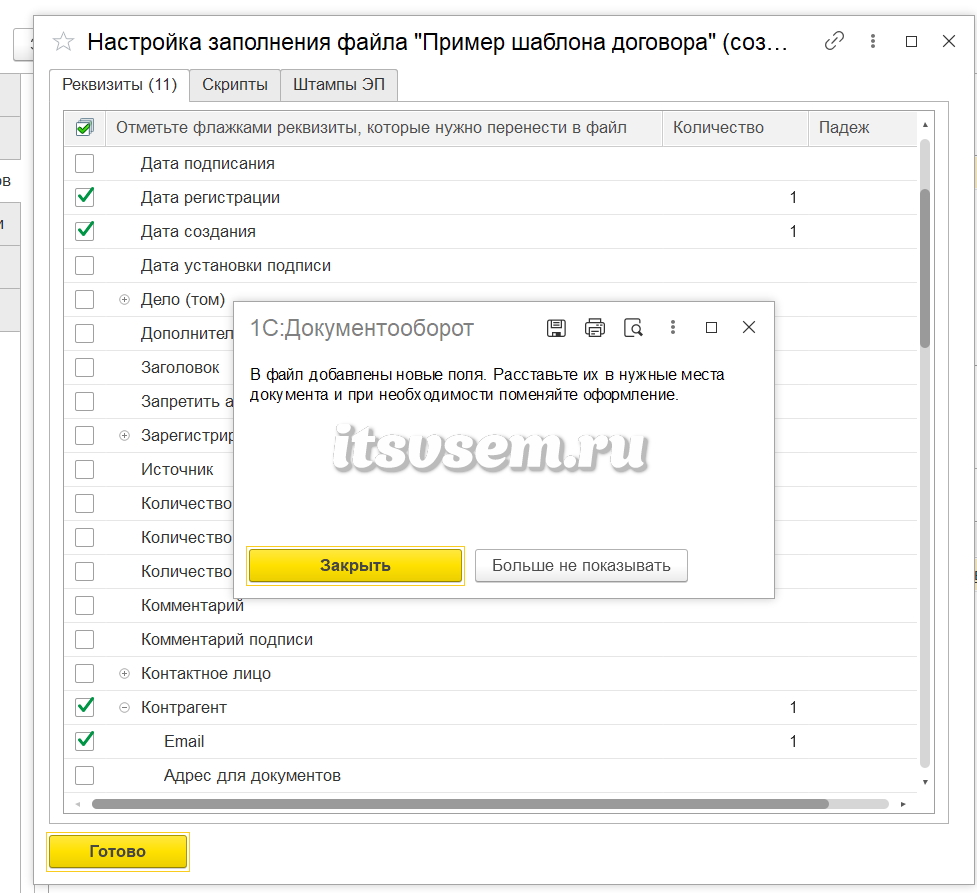Screen dimensions: 977x893
Task: Click scroll right arrow of list
Action: click(x=903, y=804)
